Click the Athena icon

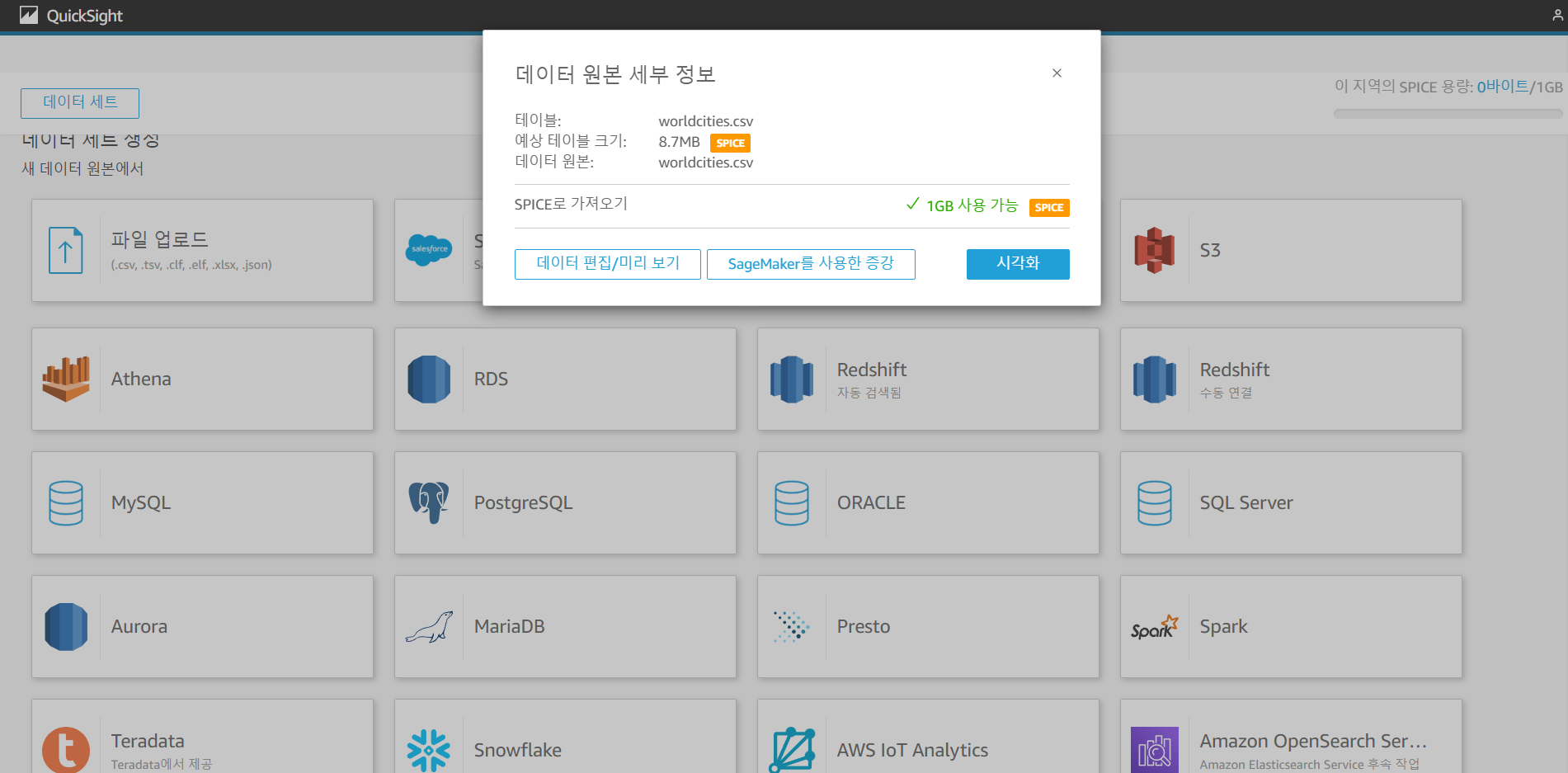point(66,379)
